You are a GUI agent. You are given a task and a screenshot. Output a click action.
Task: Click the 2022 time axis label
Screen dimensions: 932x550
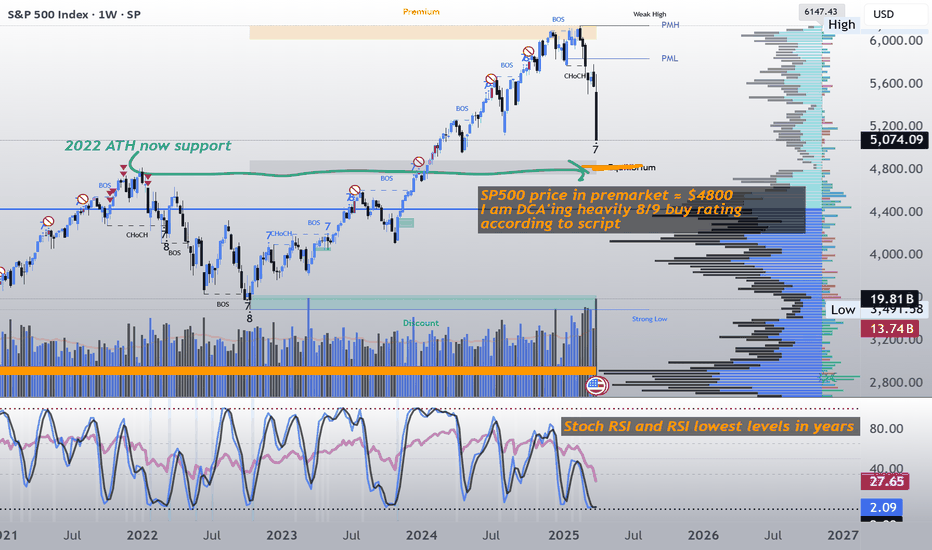(x=142, y=535)
